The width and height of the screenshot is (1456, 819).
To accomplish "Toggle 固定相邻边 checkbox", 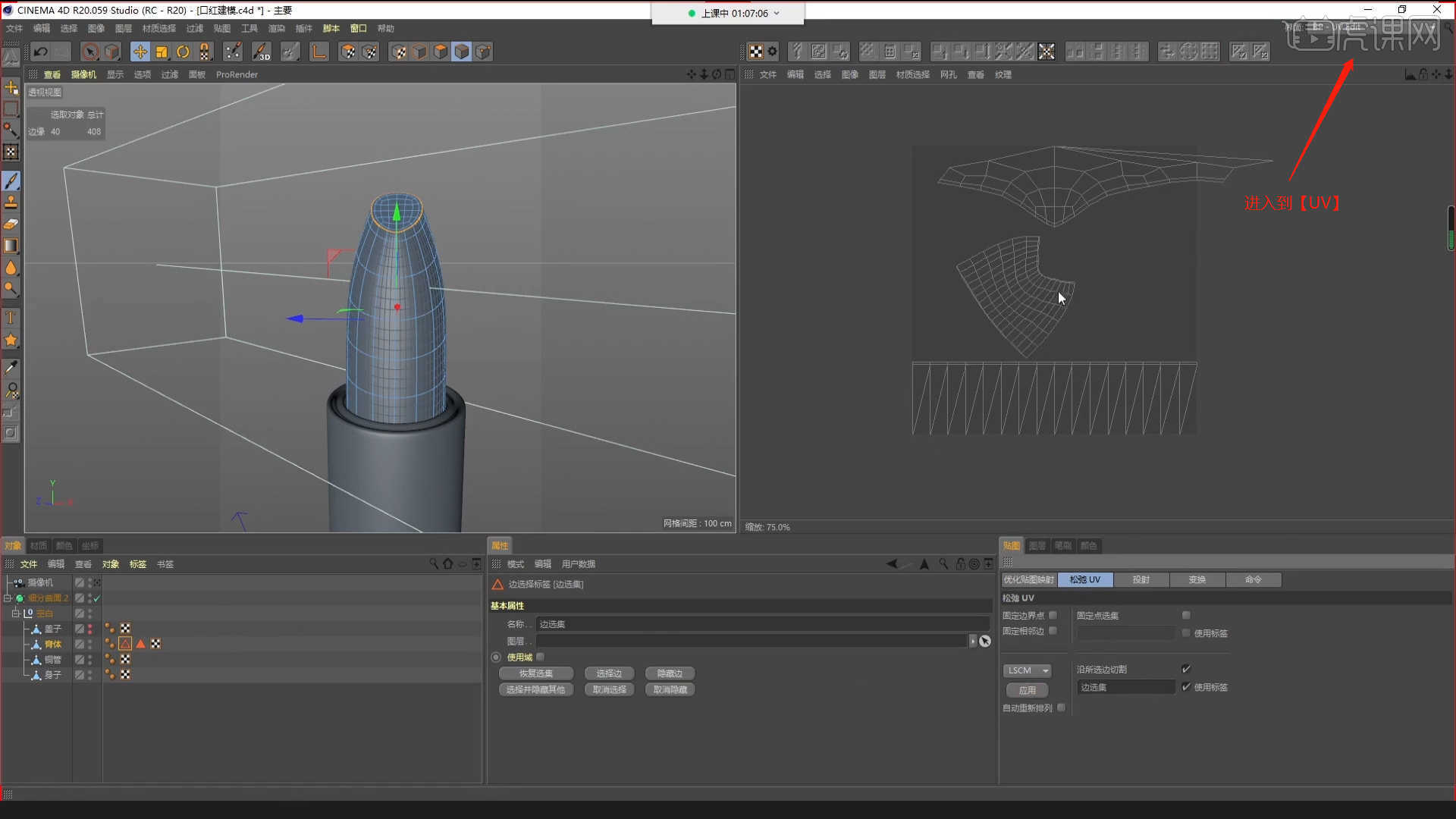I will point(1053,630).
